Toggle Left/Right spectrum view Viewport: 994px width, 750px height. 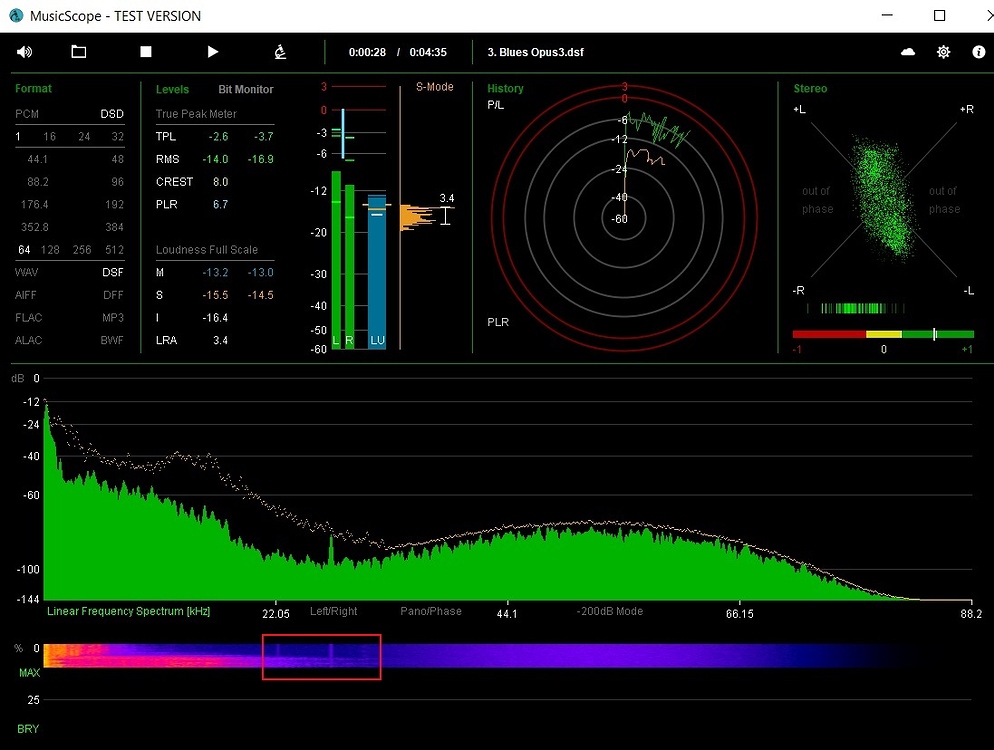[333, 611]
